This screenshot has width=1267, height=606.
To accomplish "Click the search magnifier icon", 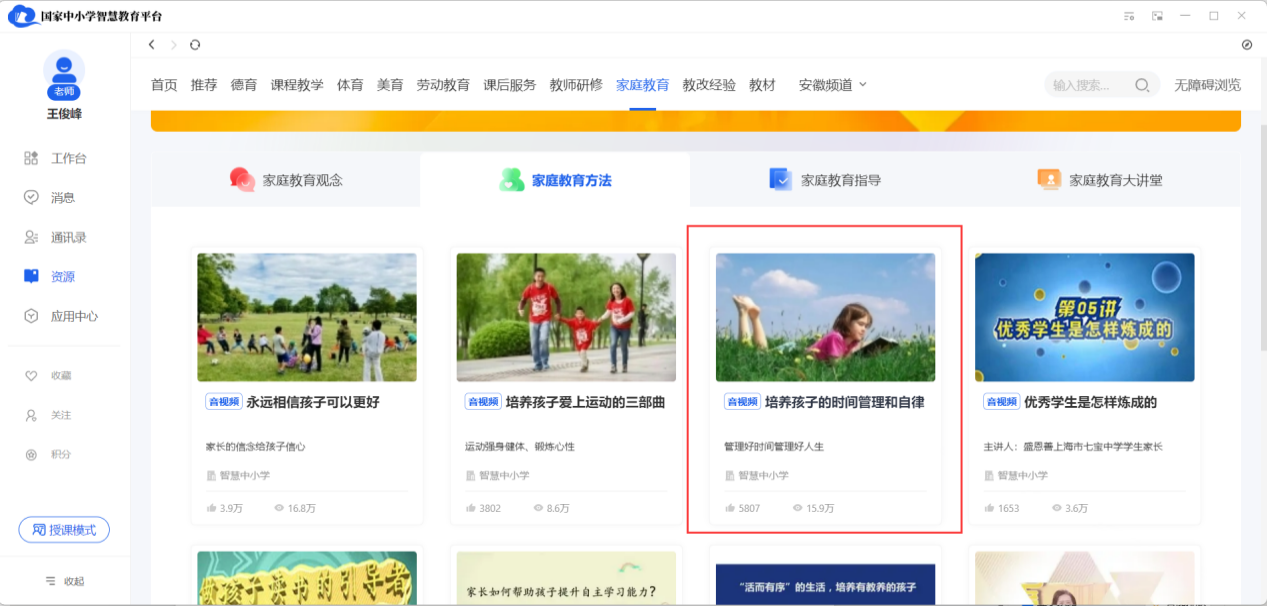I will [x=1141, y=85].
